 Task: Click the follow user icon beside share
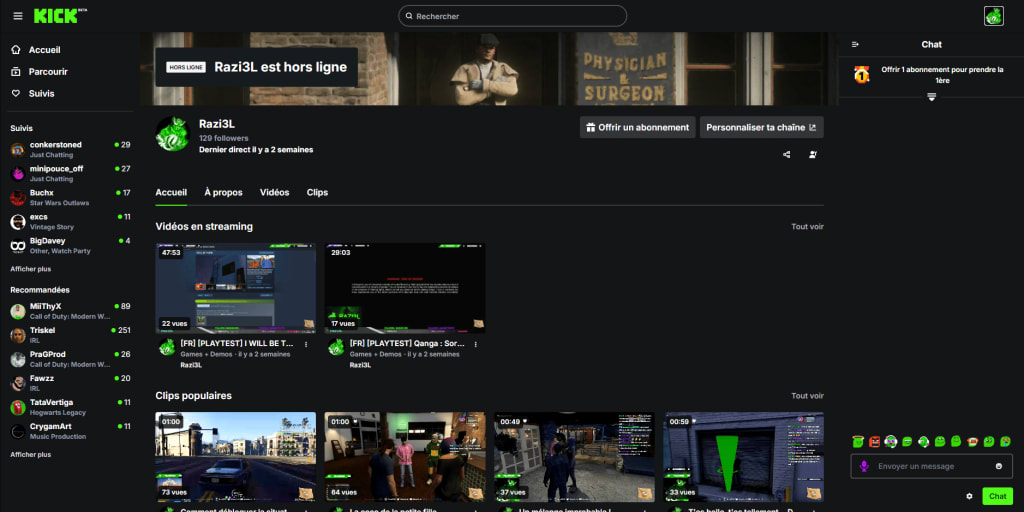click(x=813, y=155)
